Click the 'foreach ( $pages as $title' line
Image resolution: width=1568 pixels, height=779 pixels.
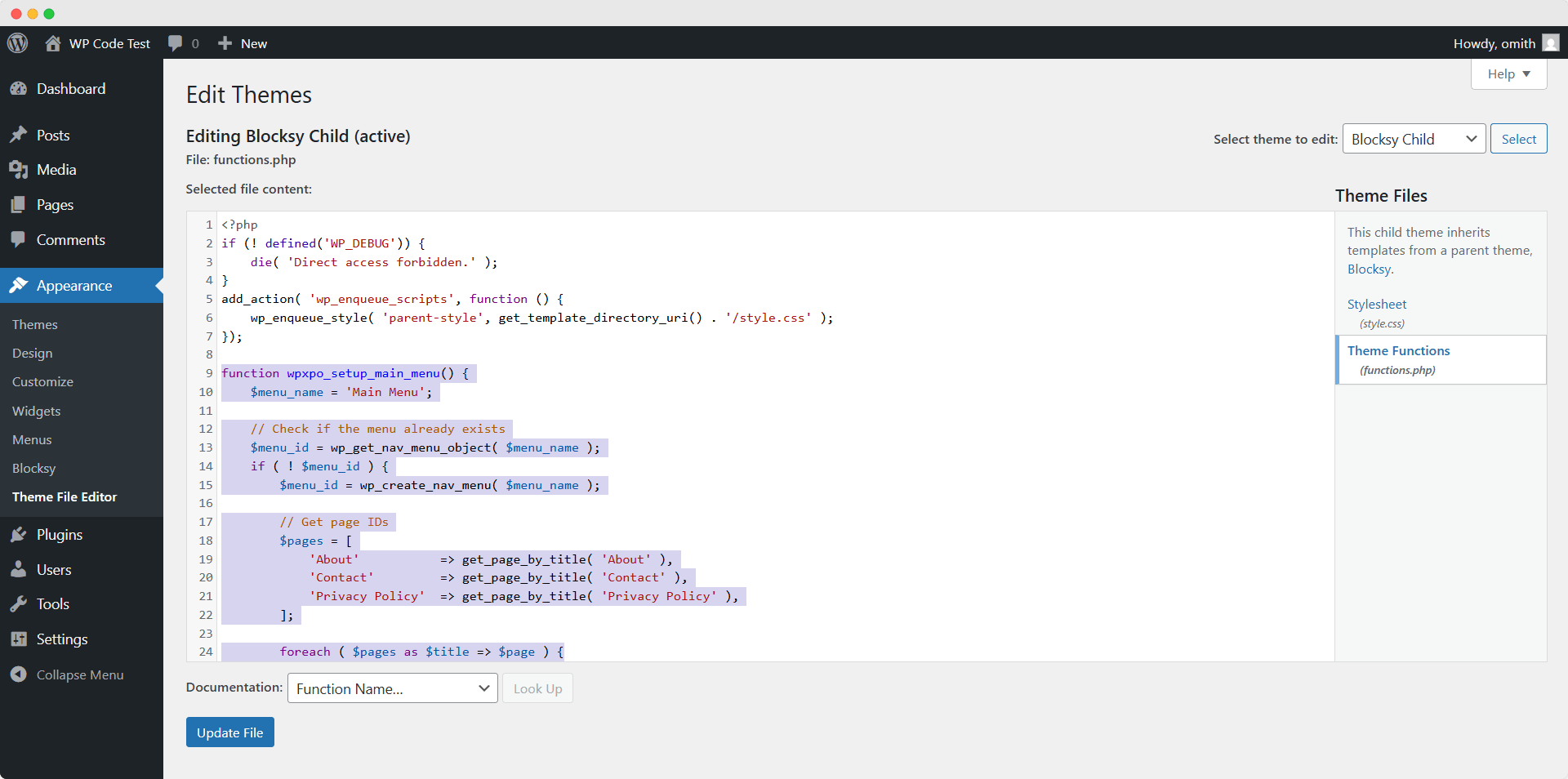pyautogui.click(x=421, y=652)
